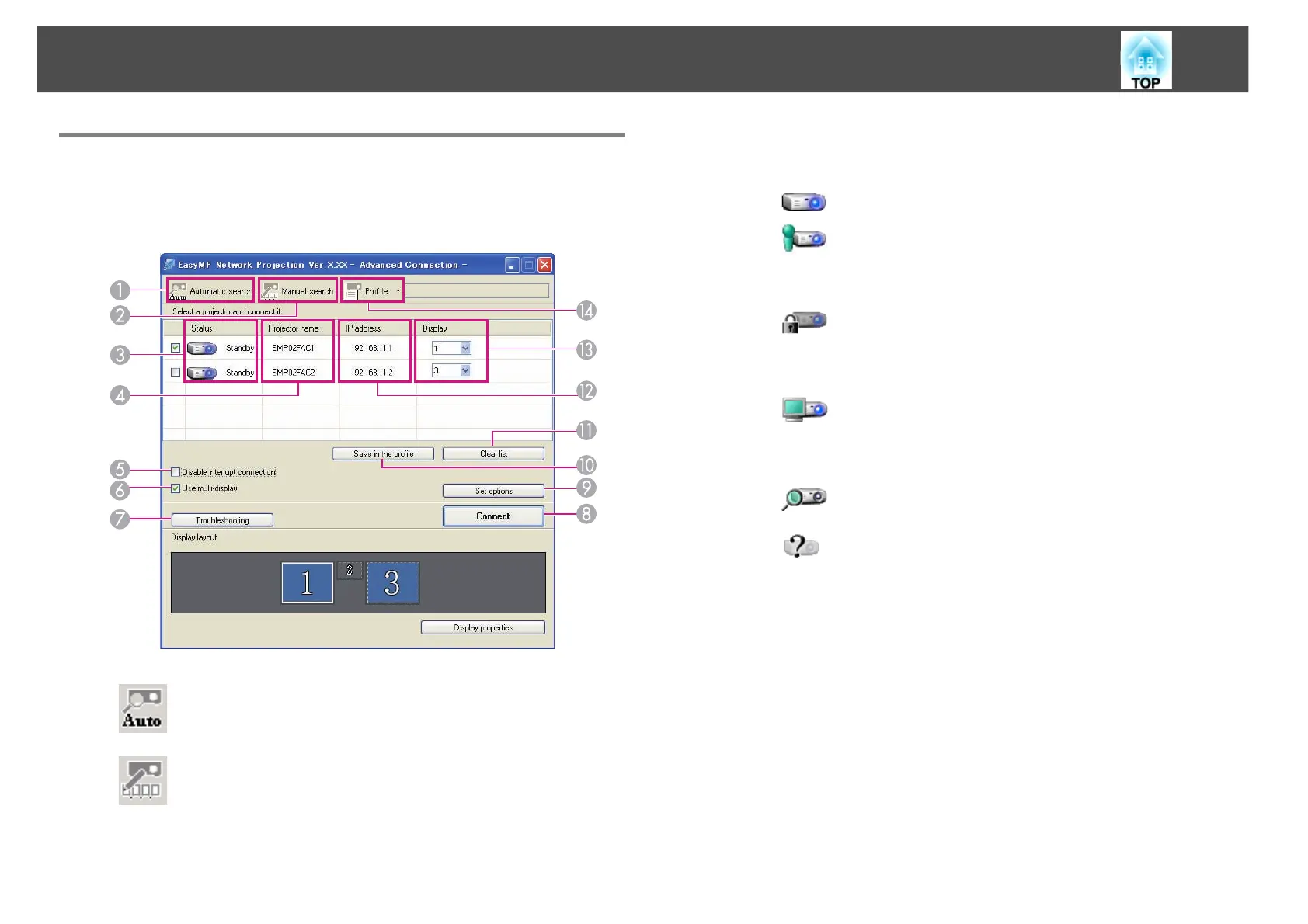
Task: Click the Standby text in the EMP02FAC1 row
Action: click(x=239, y=348)
